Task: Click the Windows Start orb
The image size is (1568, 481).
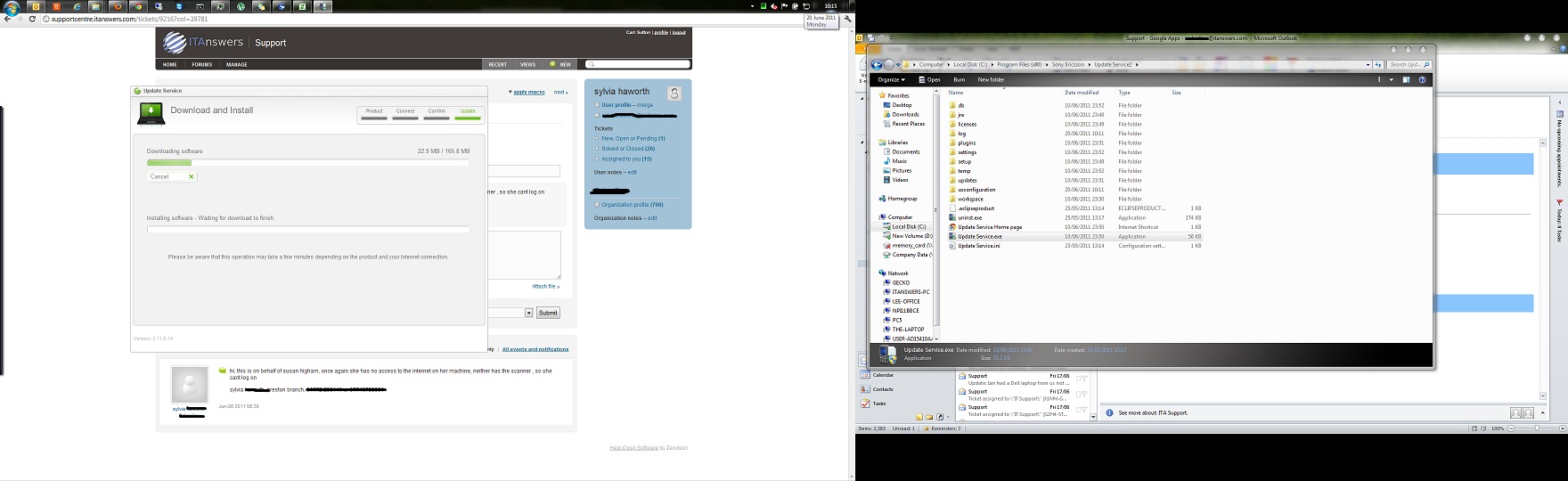Action: click(12, 6)
